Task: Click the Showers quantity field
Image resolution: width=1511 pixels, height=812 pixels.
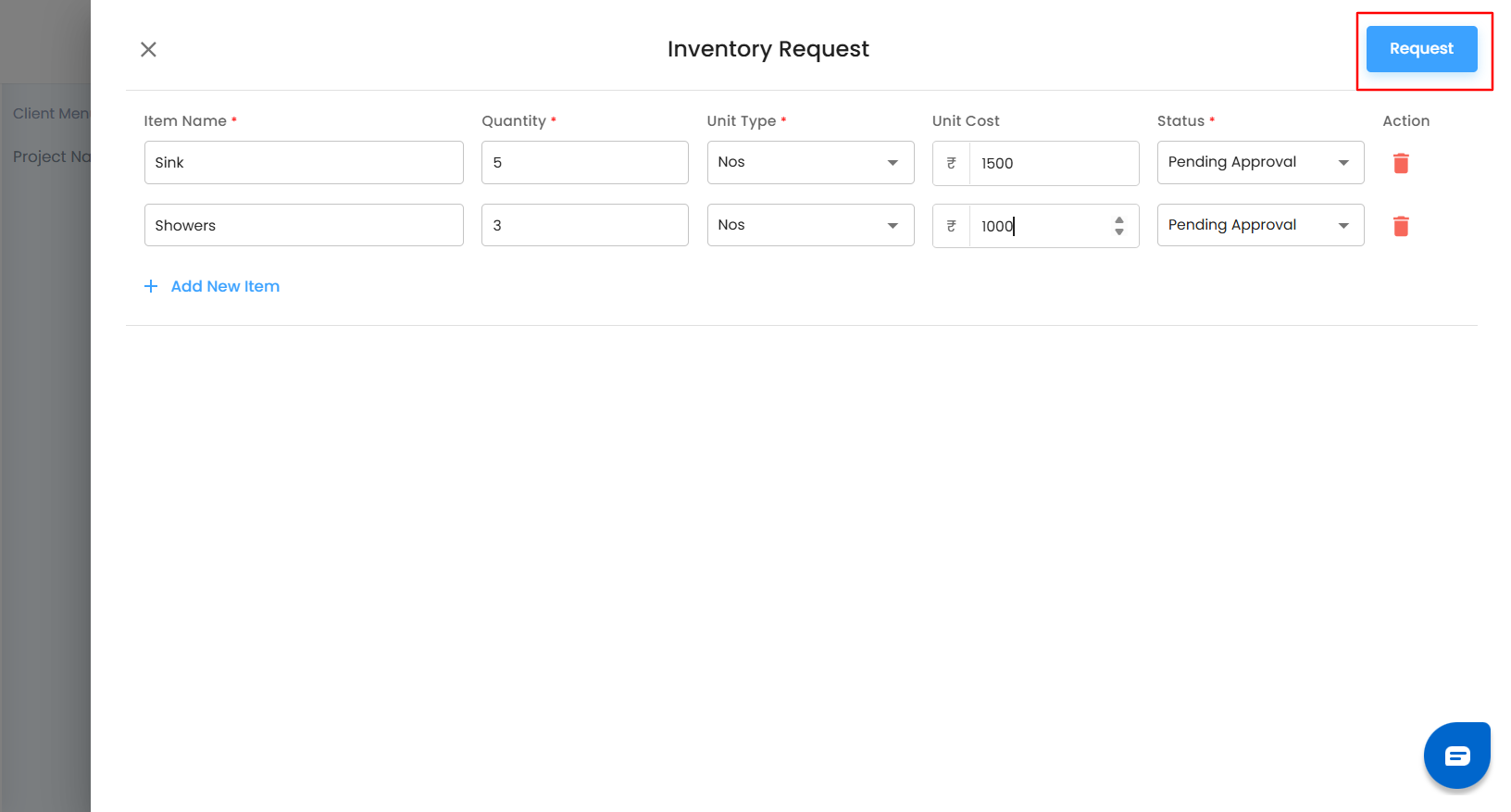Action: tap(584, 225)
